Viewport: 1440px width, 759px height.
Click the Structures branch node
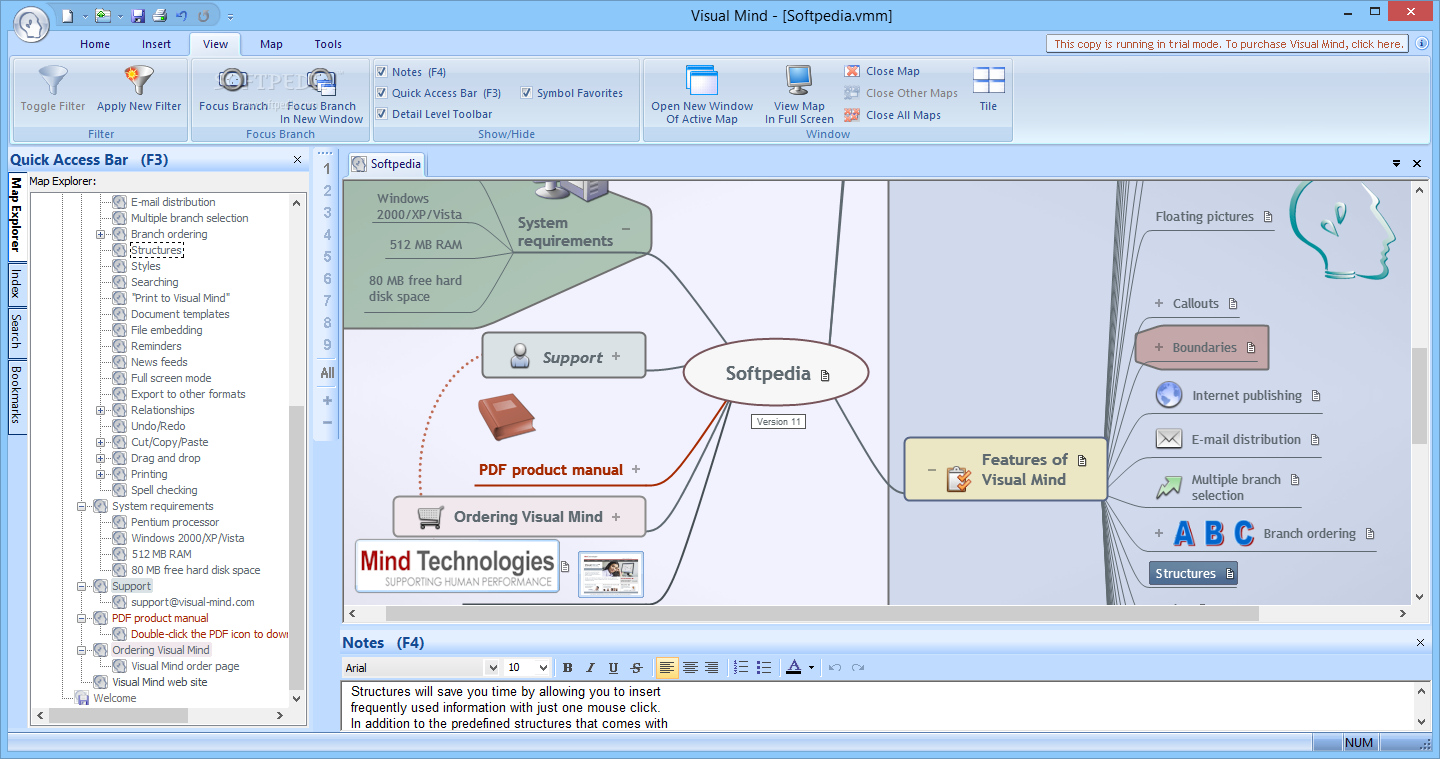click(x=1193, y=573)
